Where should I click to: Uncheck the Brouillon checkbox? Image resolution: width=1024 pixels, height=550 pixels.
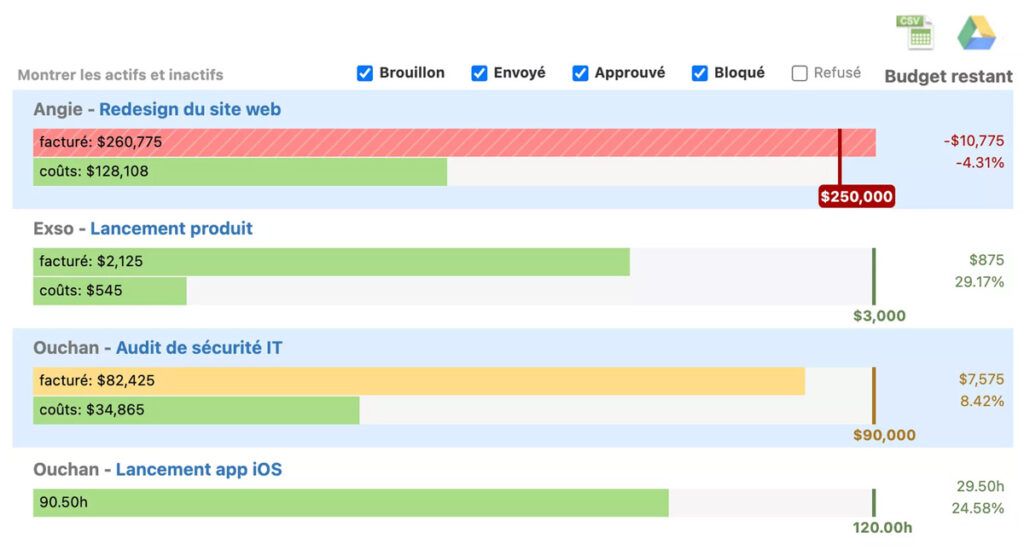point(365,73)
